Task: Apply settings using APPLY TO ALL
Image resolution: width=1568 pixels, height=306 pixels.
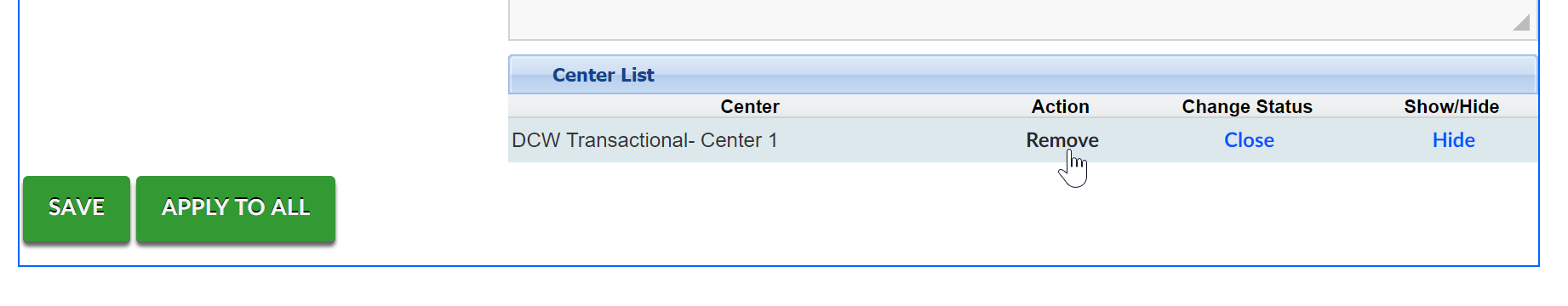Action: 236,209
